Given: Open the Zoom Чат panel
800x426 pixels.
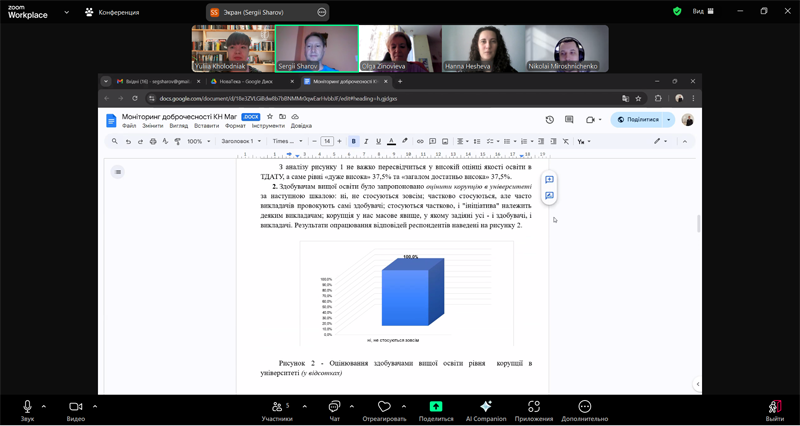Looking at the screenshot, I should click(x=334, y=407).
